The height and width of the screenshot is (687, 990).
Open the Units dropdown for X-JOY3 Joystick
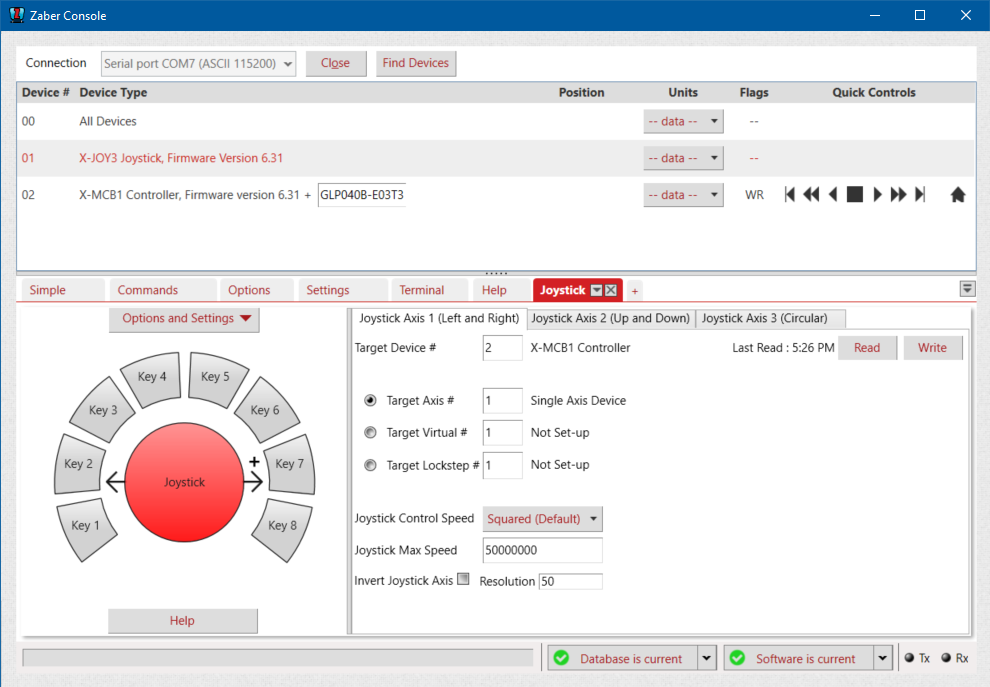(683, 158)
